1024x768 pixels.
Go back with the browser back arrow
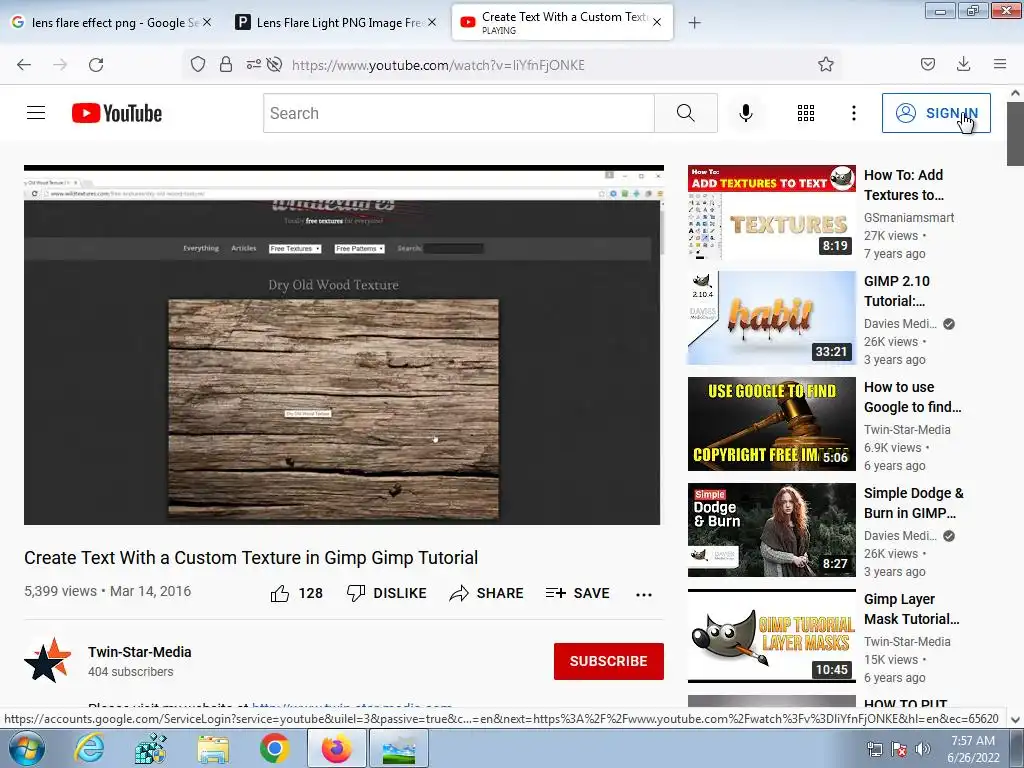click(x=24, y=65)
